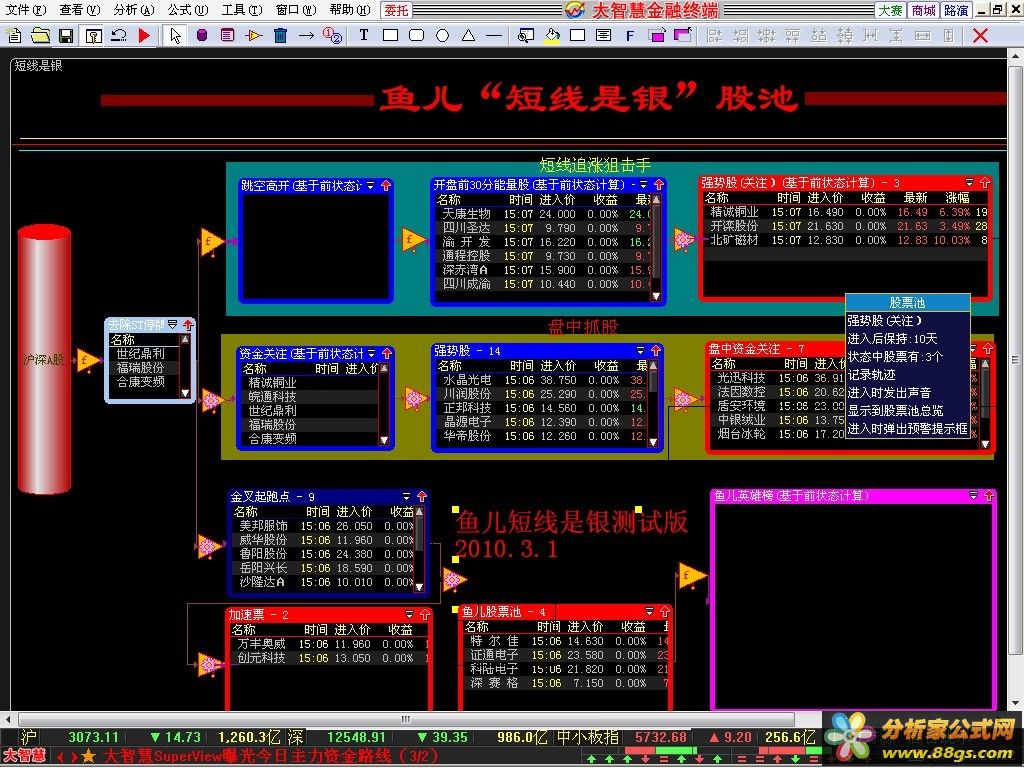Select the connector arrow tool

[x=306, y=35]
